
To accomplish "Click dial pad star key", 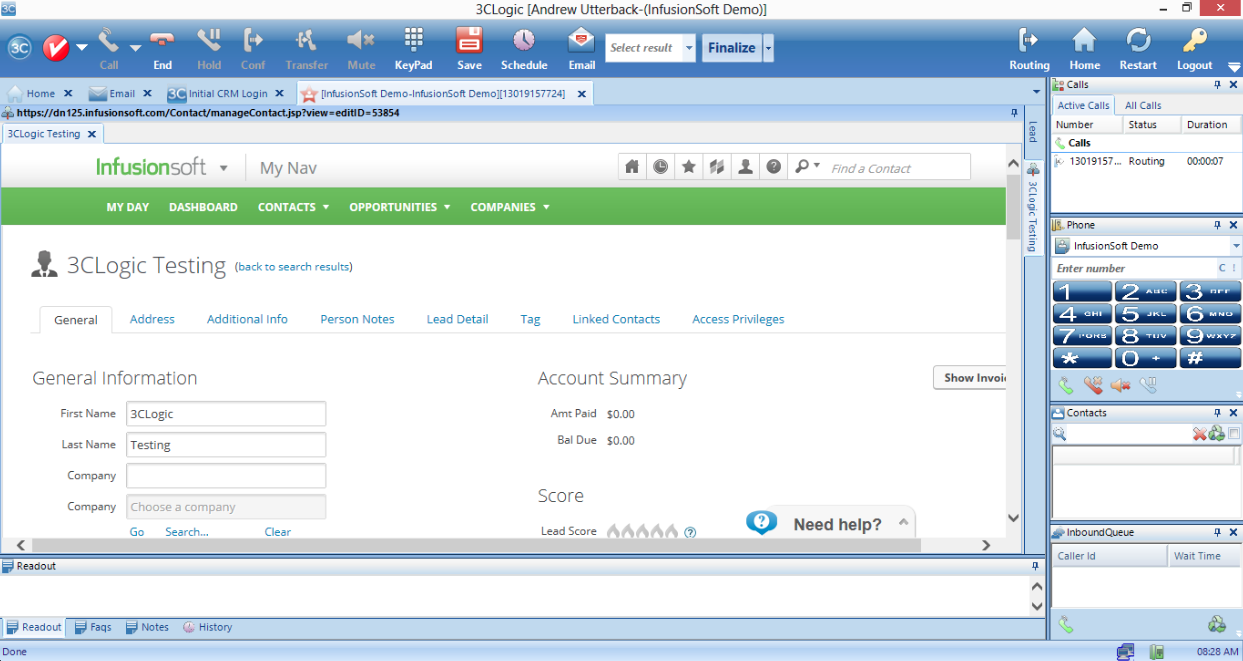I will tap(1082, 358).
